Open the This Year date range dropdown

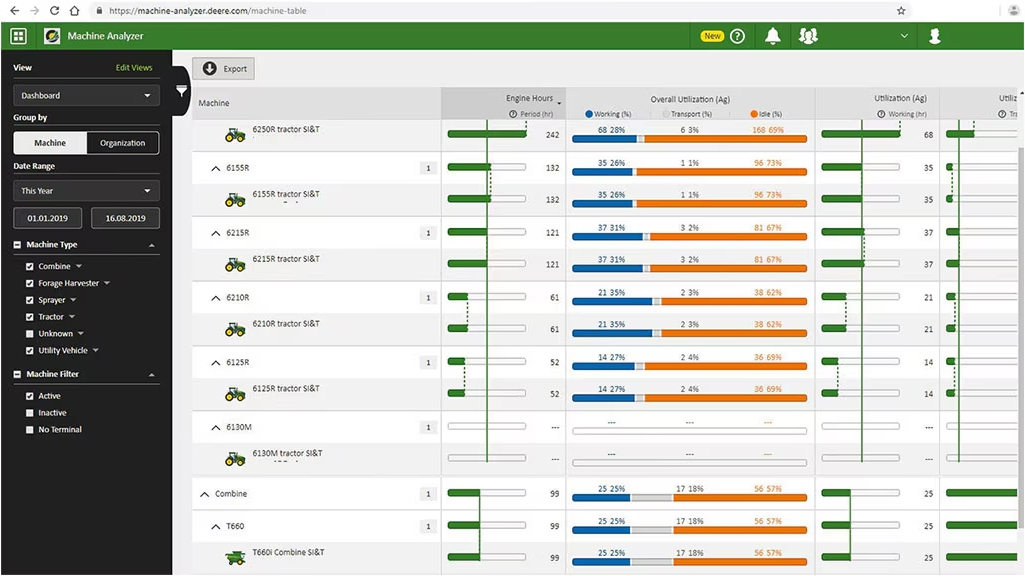[86, 191]
